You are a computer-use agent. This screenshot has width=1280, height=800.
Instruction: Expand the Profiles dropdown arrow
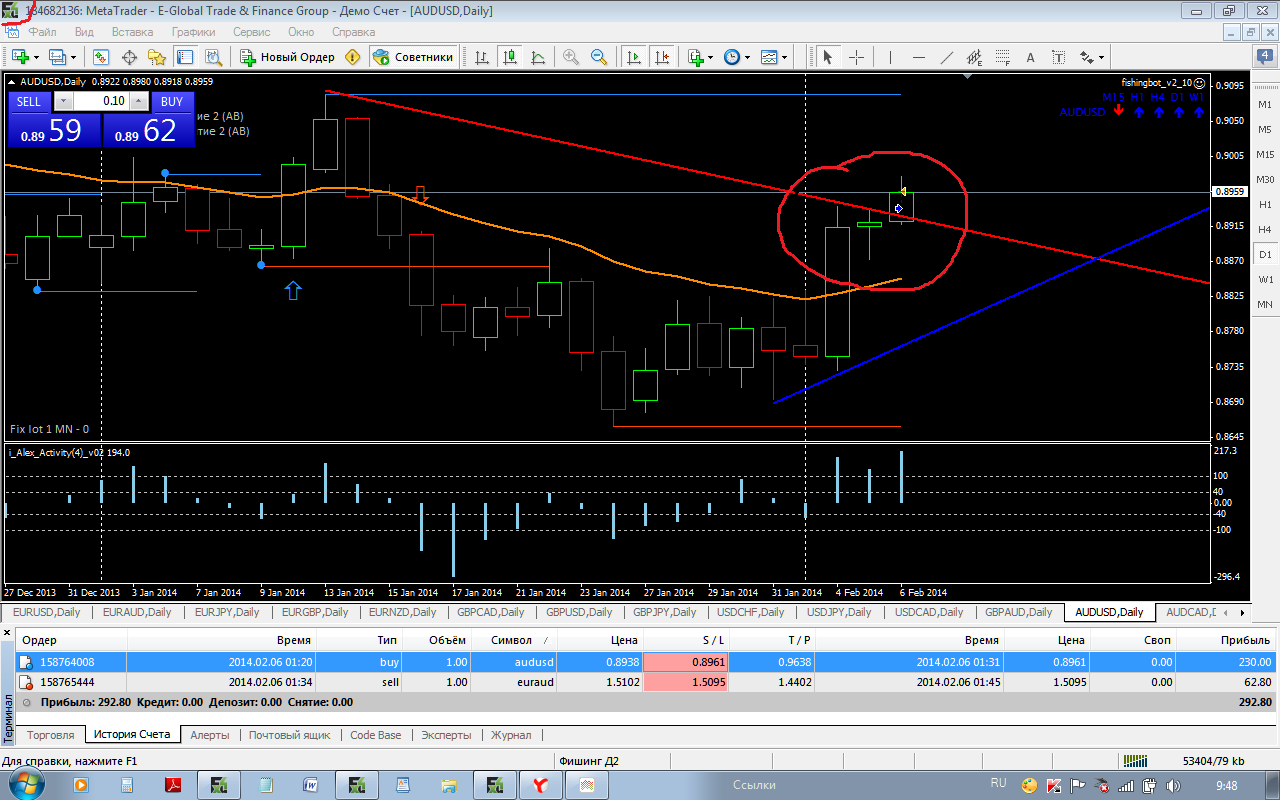[73, 58]
